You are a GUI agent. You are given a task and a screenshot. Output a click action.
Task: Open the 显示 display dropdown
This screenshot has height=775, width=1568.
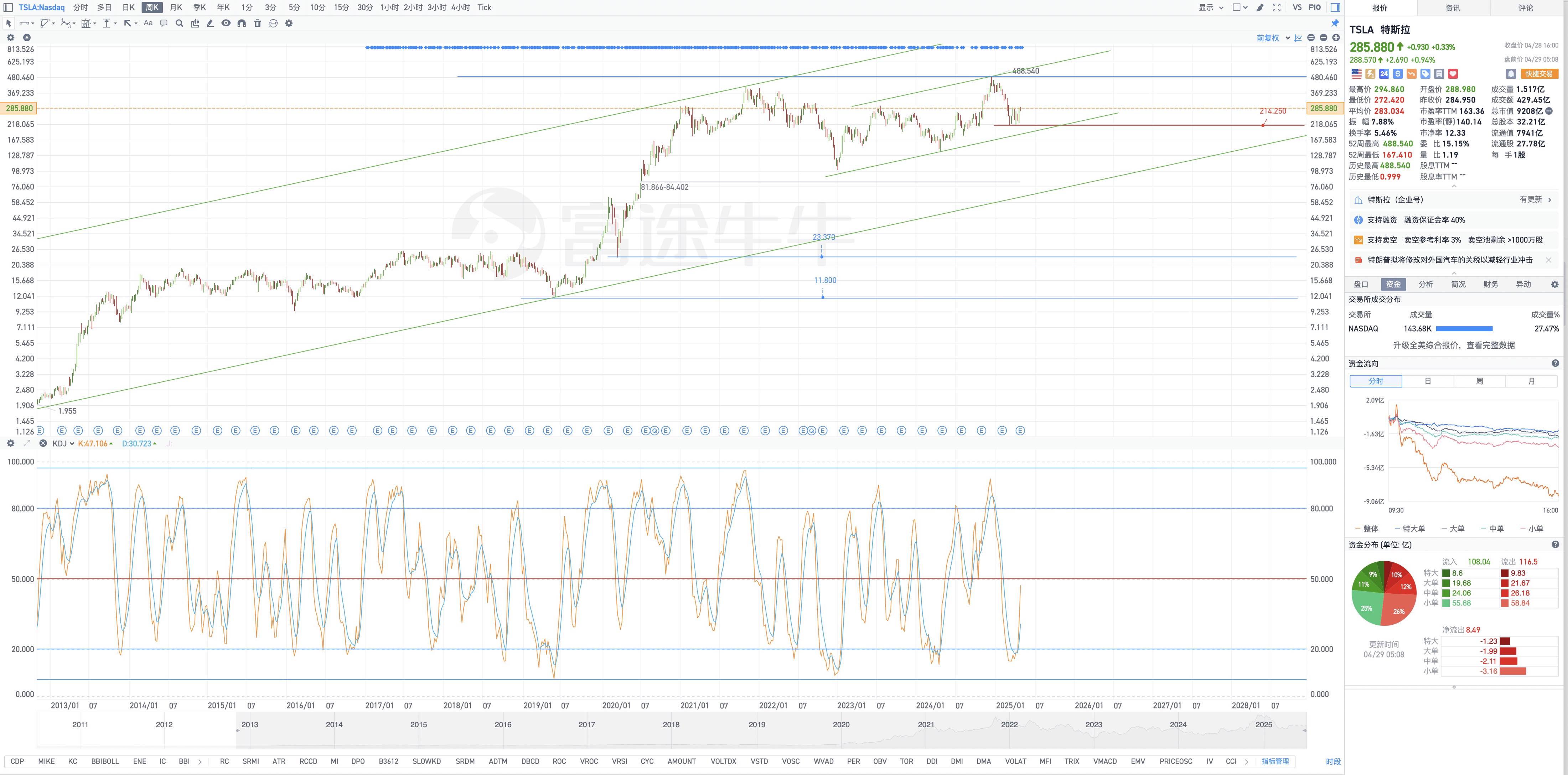(x=1211, y=7)
